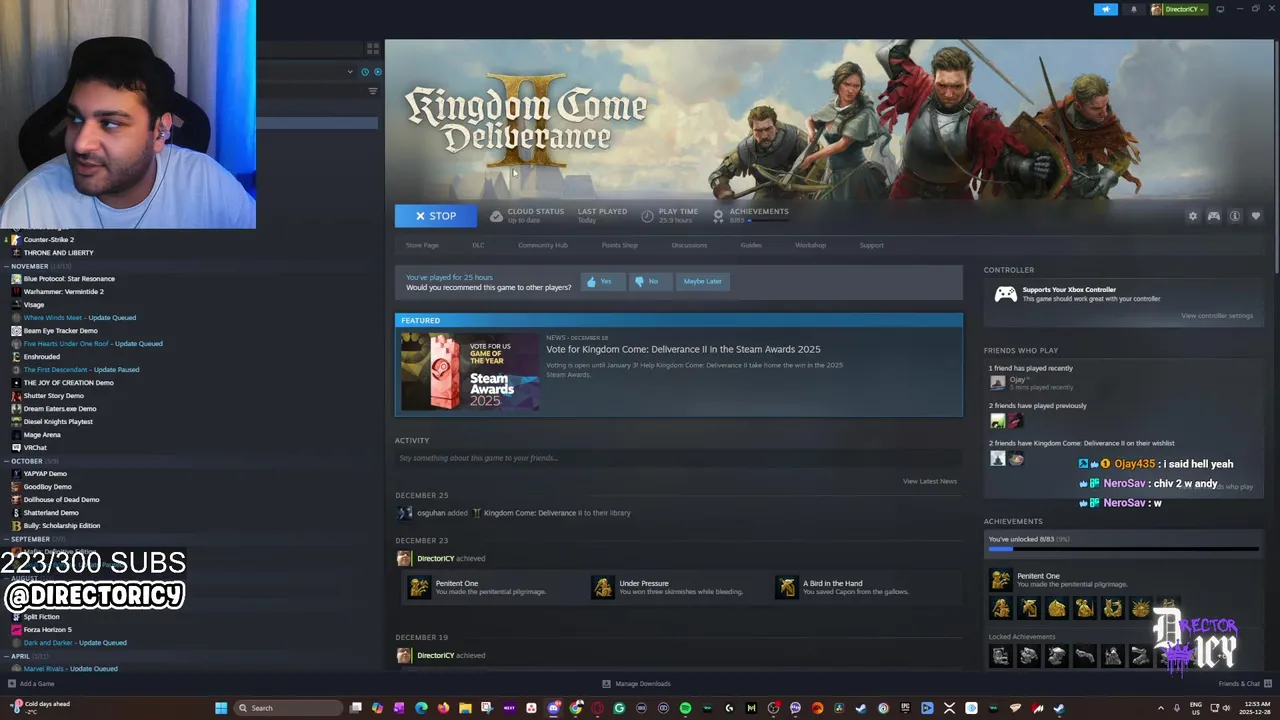Click activity message input field

(x=679, y=458)
